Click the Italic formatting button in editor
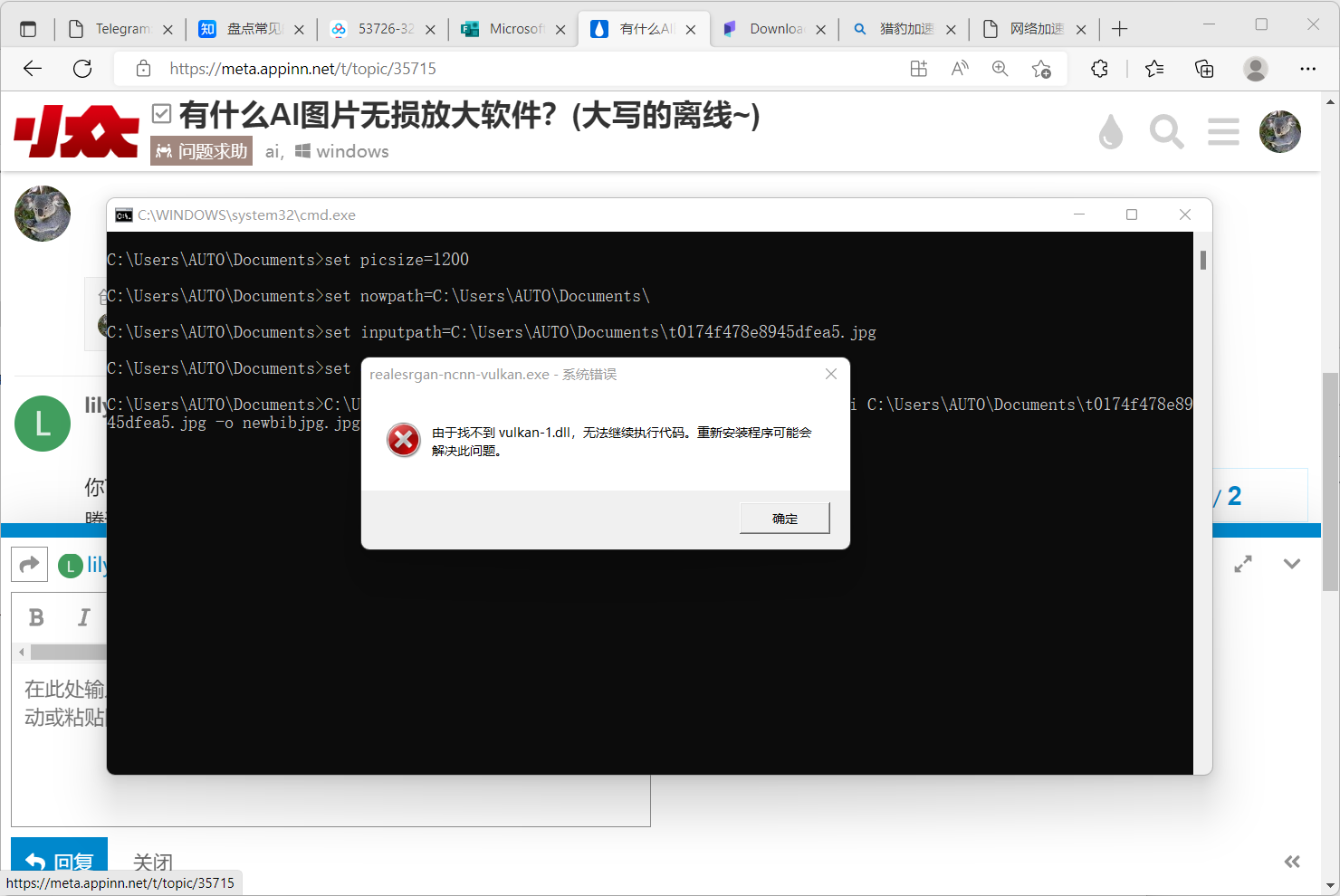 [83, 617]
